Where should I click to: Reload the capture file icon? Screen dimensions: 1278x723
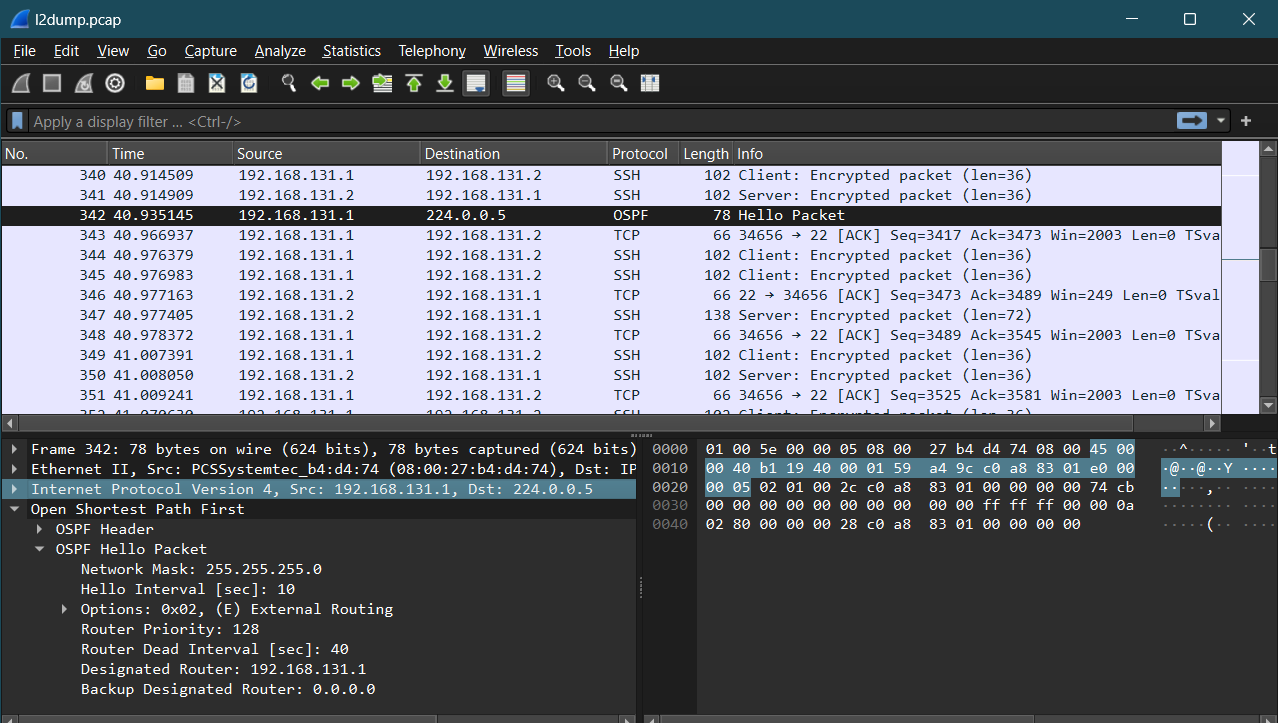pos(249,84)
